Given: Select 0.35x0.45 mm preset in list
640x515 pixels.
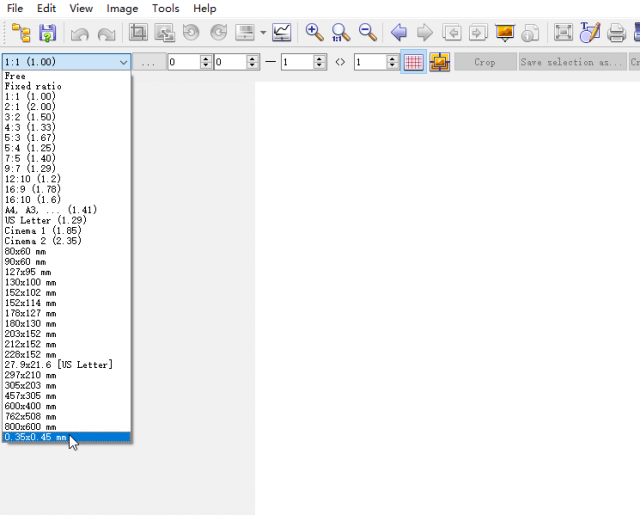Looking at the screenshot, I should [x=36, y=437].
